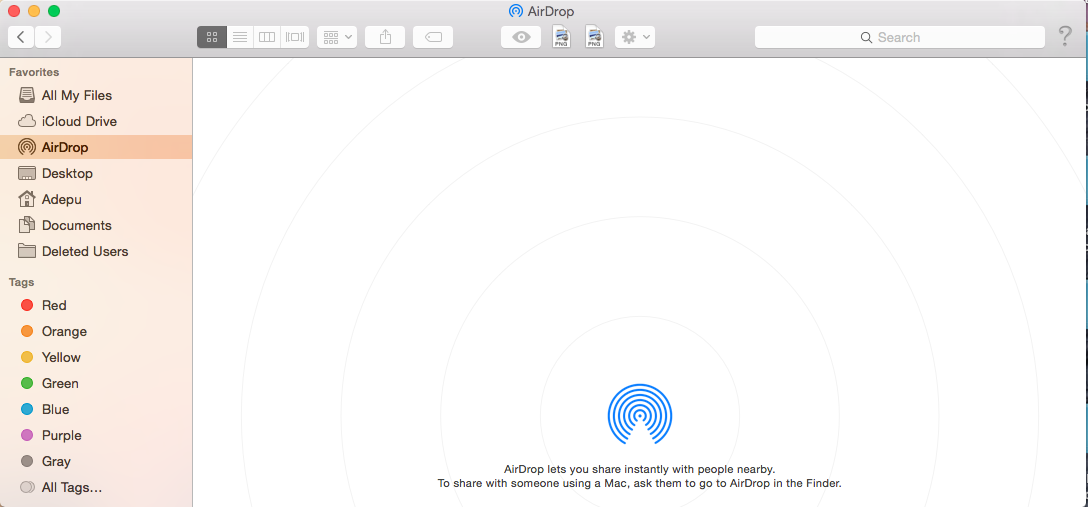The height and width of the screenshot is (507, 1088).
Task: Click the 'To share with someone using a Mac' text
Action: click(x=639, y=483)
